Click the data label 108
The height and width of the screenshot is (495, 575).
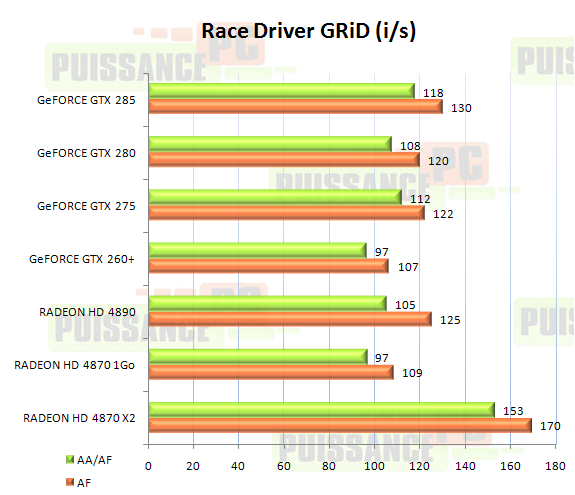[410, 146]
